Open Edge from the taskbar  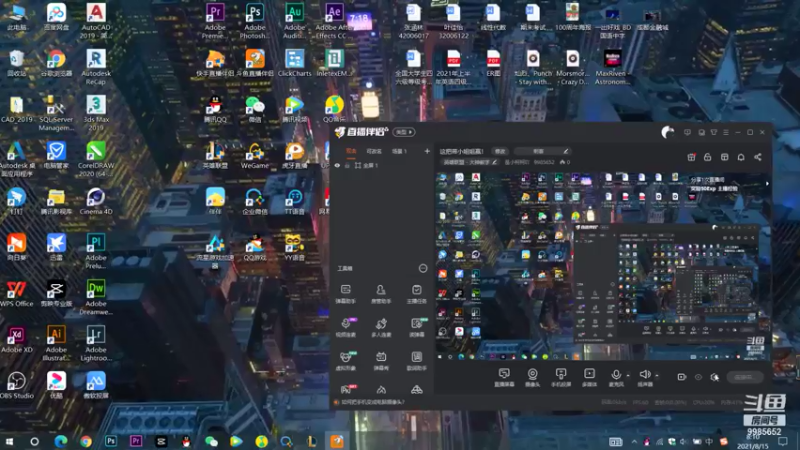[x=61, y=441]
